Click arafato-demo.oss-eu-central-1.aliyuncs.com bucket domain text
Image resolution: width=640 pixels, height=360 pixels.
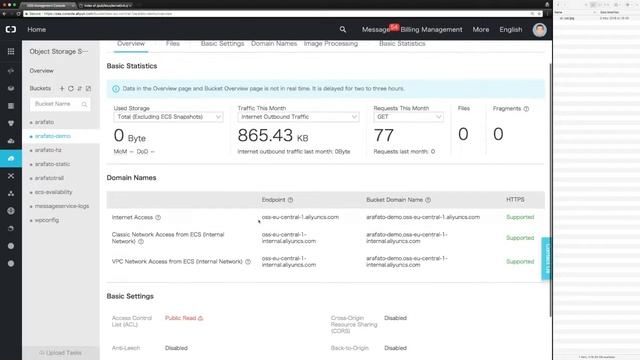pyautogui.click(x=423, y=218)
